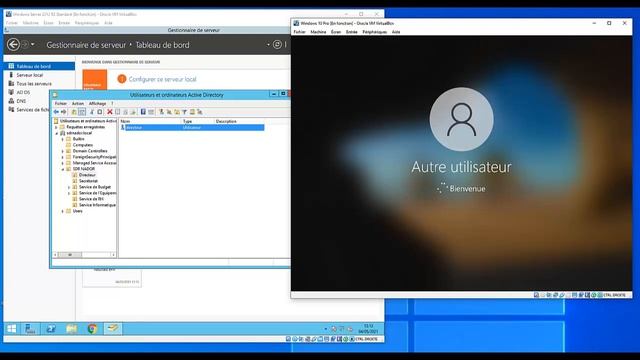Expand the ForeignSecurityPrincipals node
640x360 pixels.
coord(62,157)
